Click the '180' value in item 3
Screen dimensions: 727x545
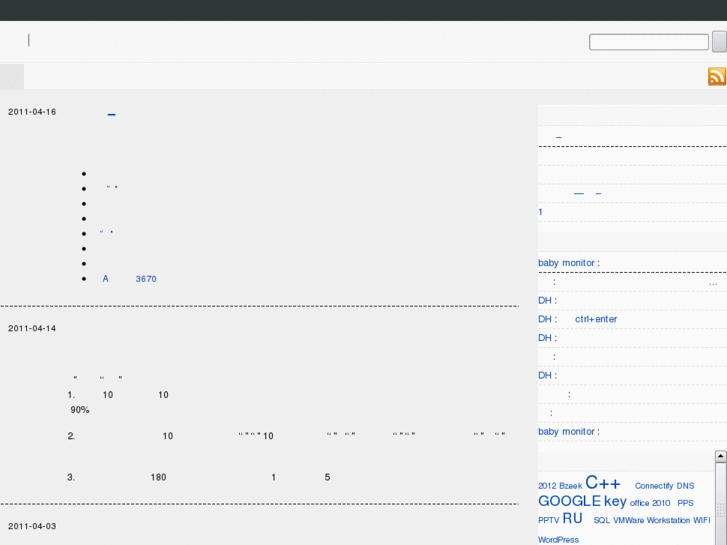158,477
